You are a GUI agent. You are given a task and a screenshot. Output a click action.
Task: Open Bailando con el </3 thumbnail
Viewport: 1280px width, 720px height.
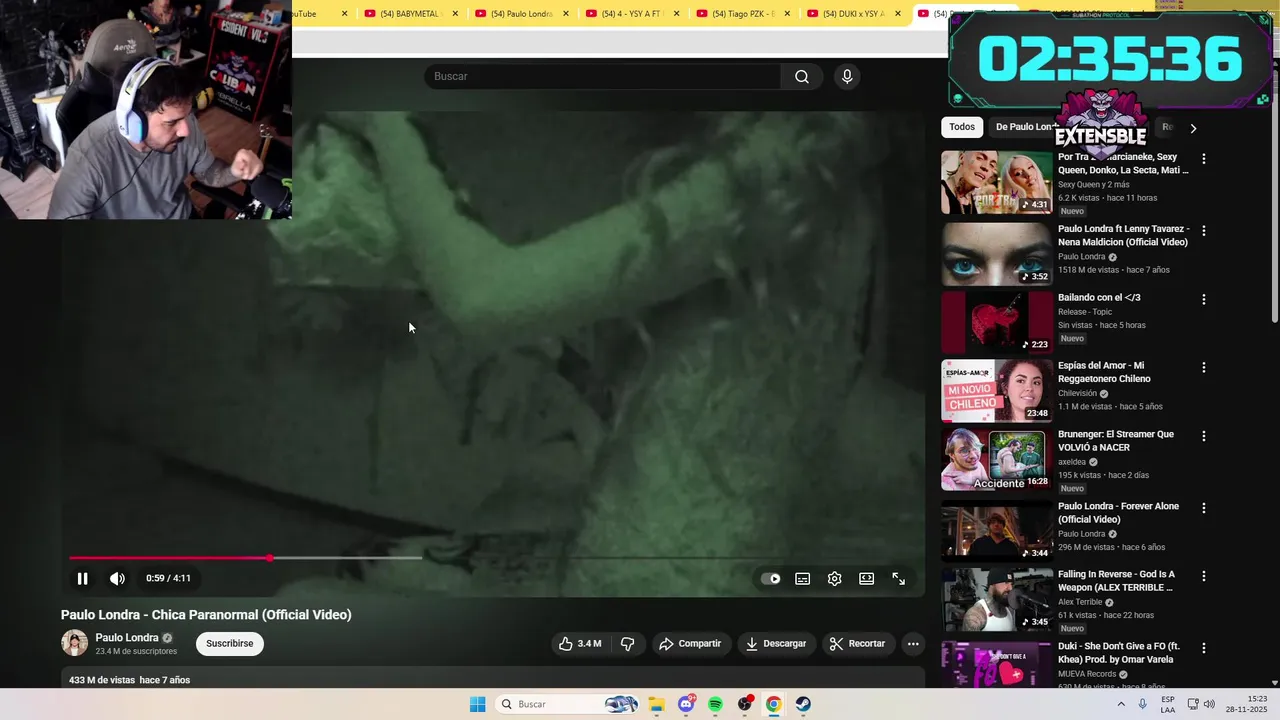(997, 322)
